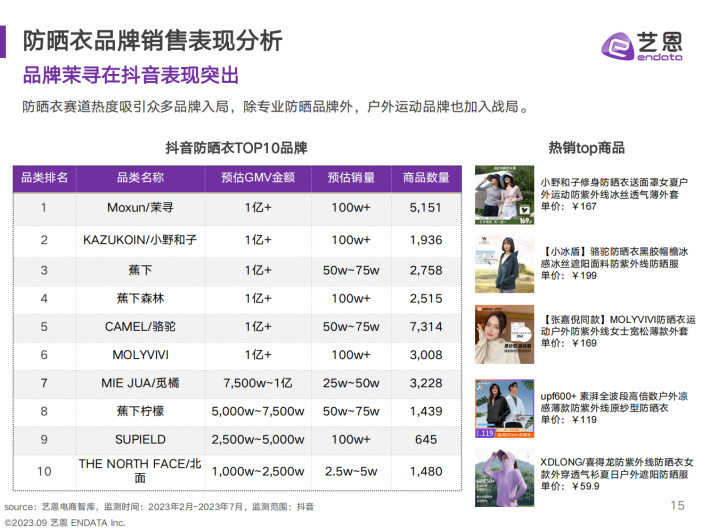Select the 商品数量 column header

[426, 178]
